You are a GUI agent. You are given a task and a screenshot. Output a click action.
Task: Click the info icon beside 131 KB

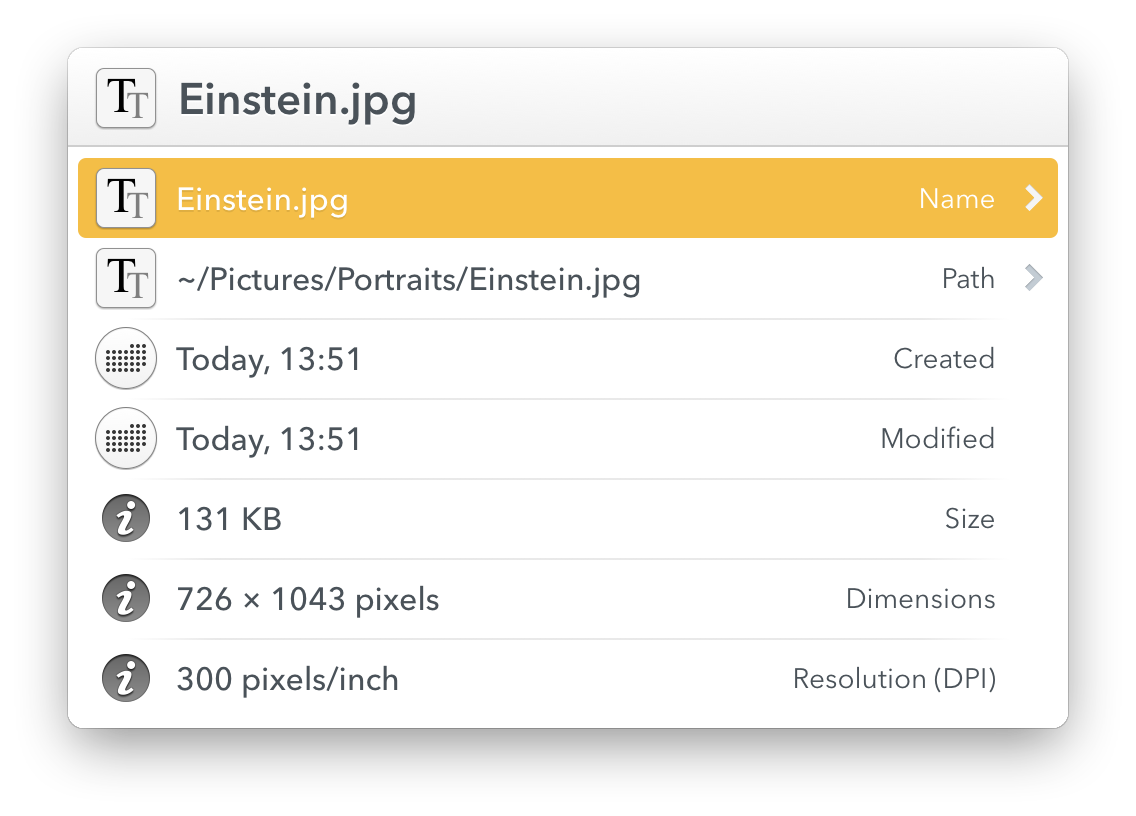pyautogui.click(x=126, y=518)
